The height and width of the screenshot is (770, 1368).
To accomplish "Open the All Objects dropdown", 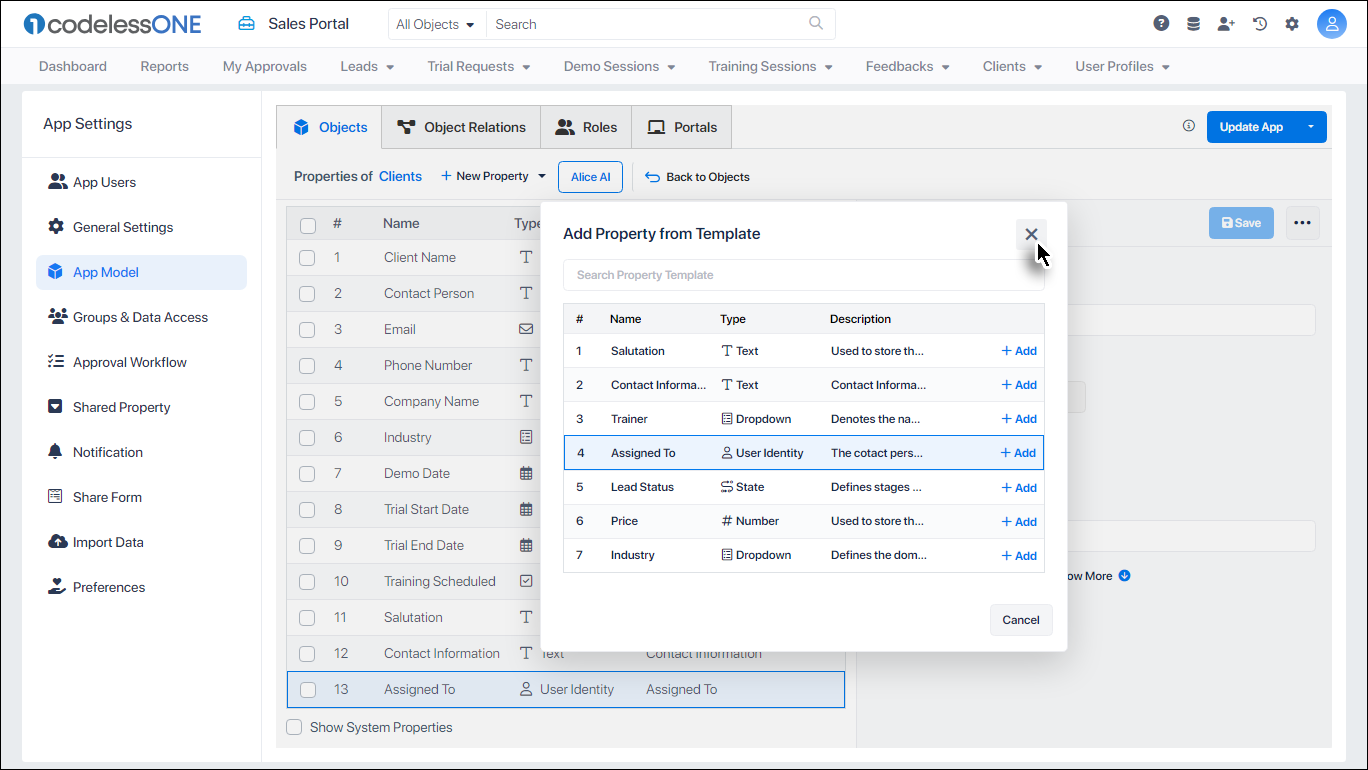I will click(435, 24).
